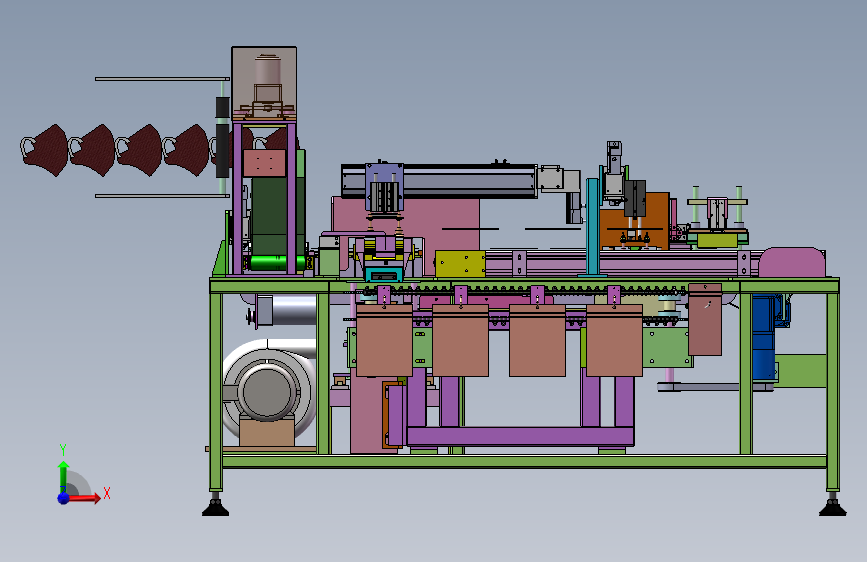
Task: Select the bottom green frame crossbar
Action: coord(524,461)
